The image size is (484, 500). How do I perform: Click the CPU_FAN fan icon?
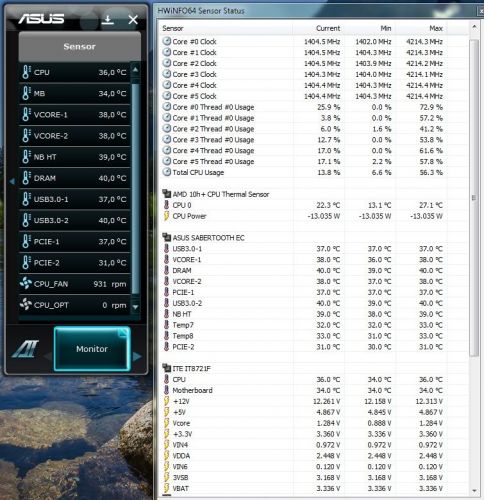[x=26, y=284]
